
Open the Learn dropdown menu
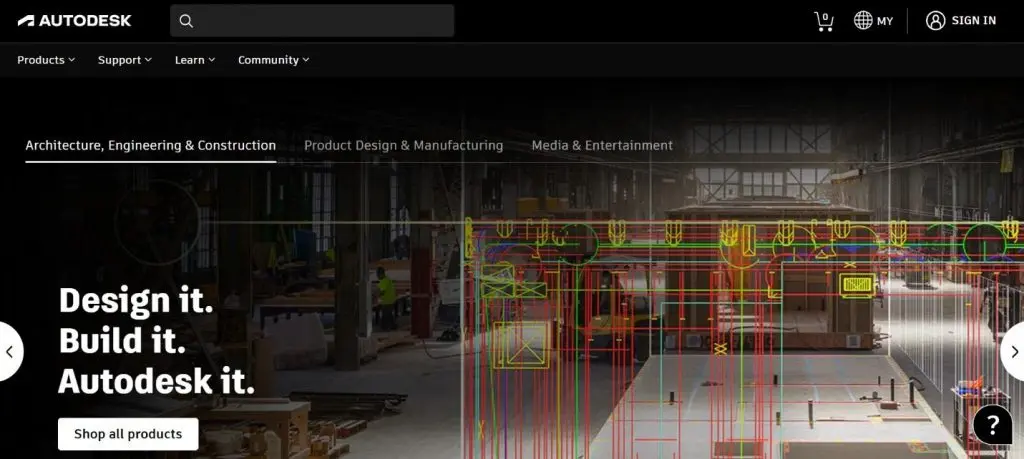[x=195, y=60]
